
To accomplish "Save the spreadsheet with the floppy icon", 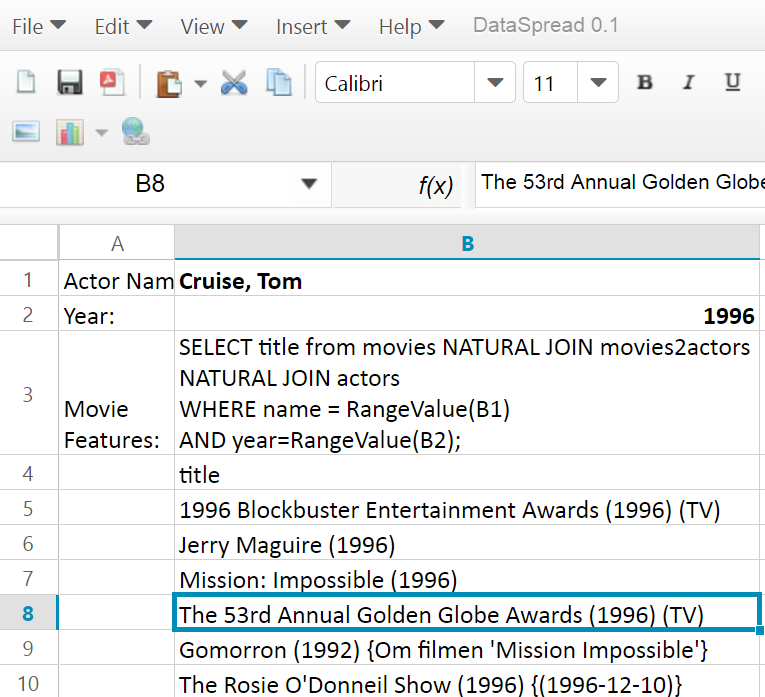I will coord(69,82).
